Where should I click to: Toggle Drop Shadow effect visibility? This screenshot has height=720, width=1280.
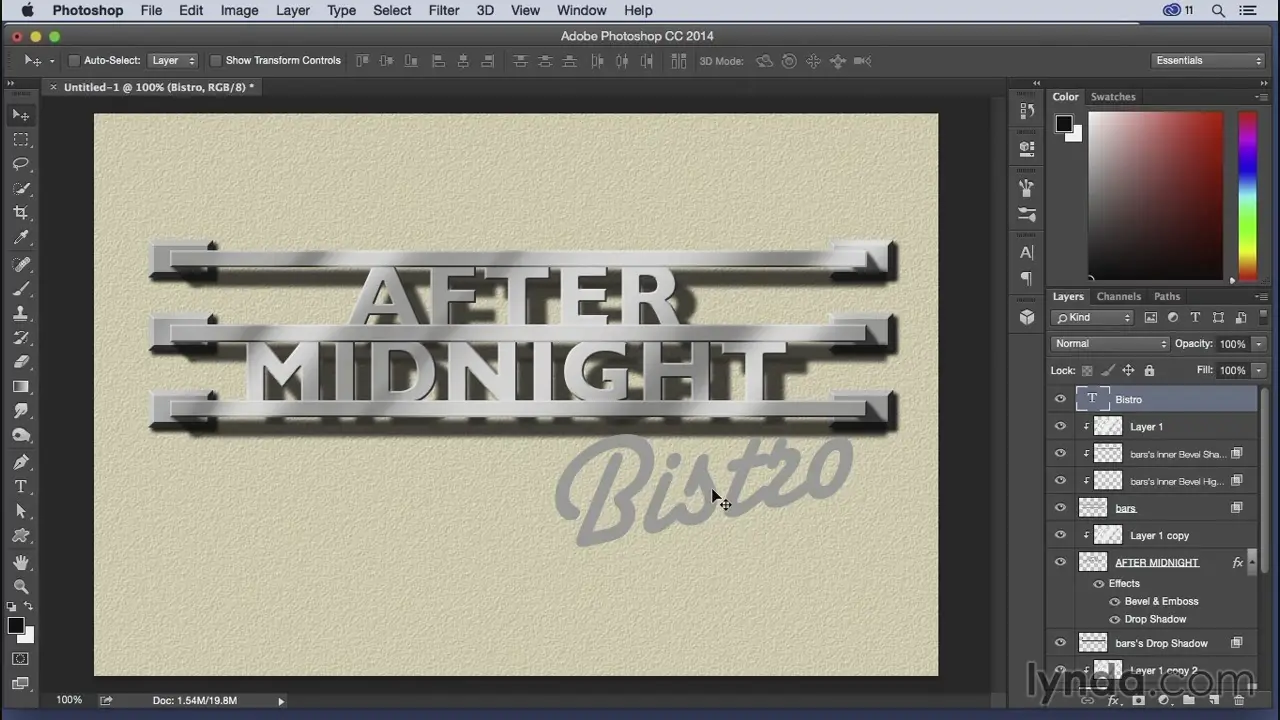pyautogui.click(x=1114, y=620)
